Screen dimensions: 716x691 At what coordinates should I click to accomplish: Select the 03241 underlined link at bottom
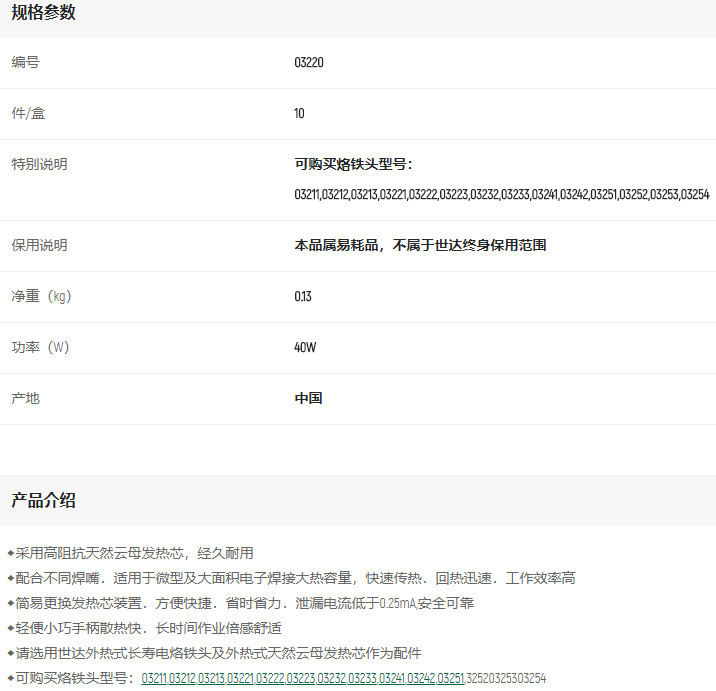click(391, 678)
